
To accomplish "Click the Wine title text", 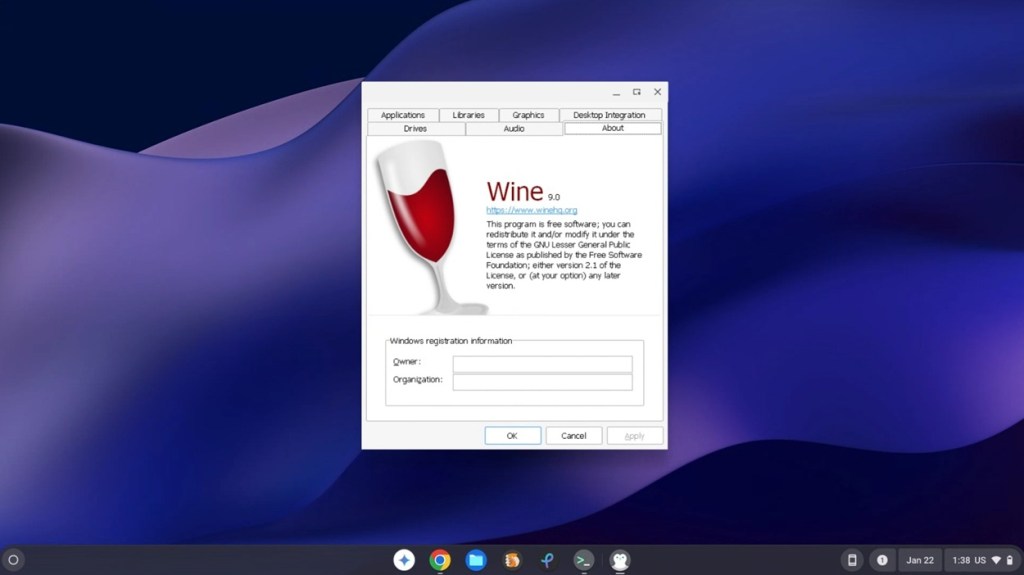I will pos(515,191).
